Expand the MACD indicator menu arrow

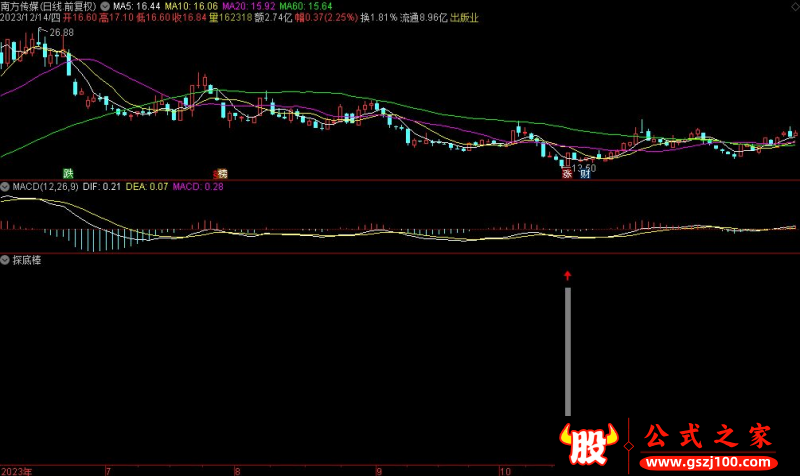(x=5, y=187)
